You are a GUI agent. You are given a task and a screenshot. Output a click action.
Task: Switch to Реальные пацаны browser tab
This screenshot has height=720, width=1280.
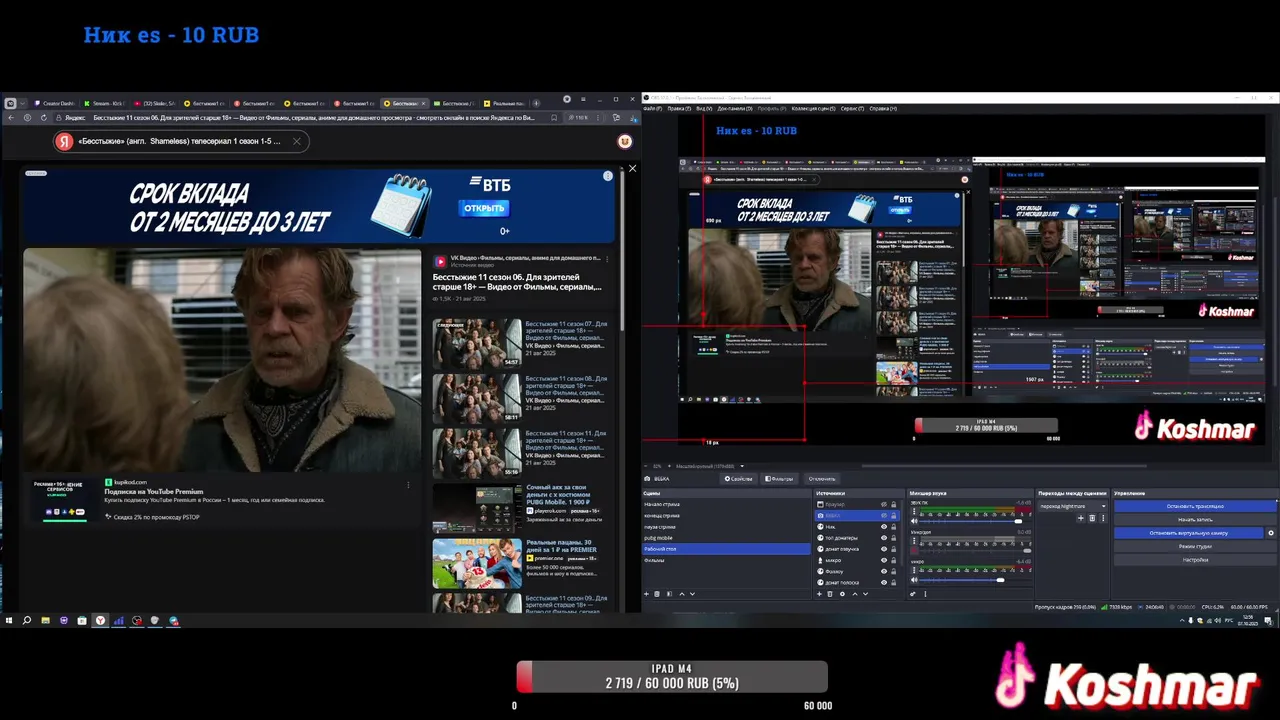click(x=505, y=103)
